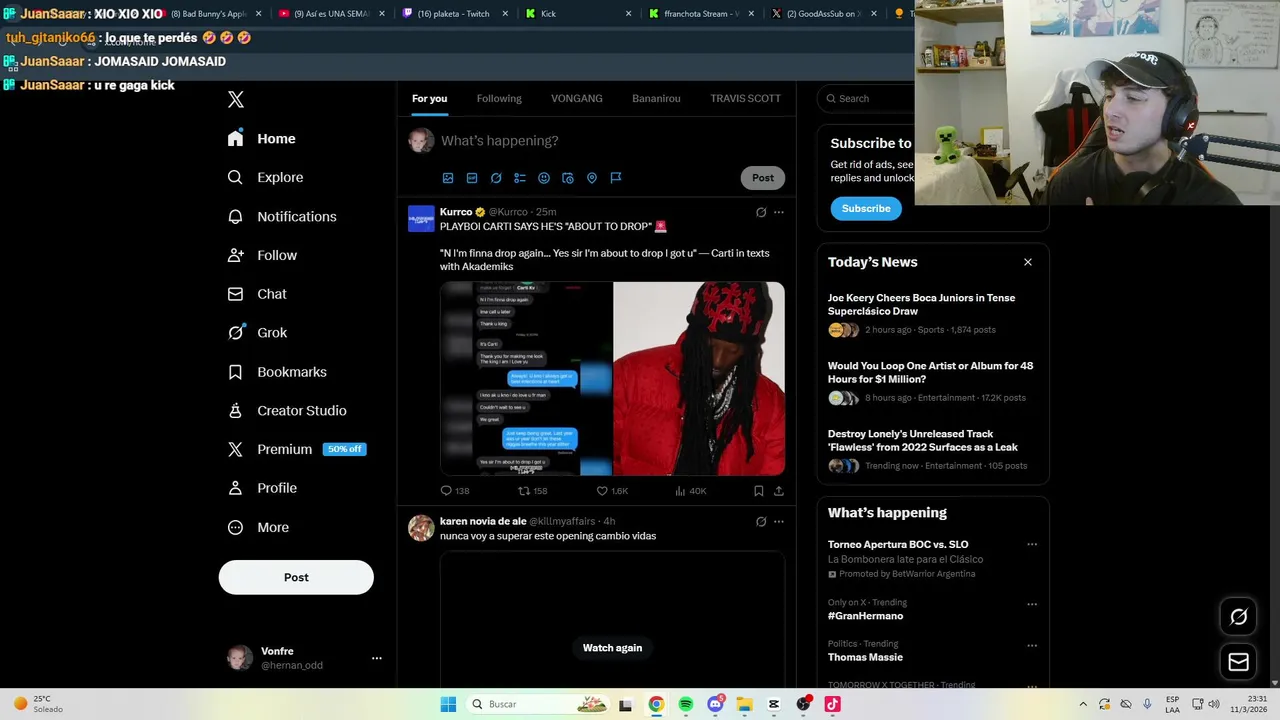Click the blue Subscribe button

tap(866, 208)
